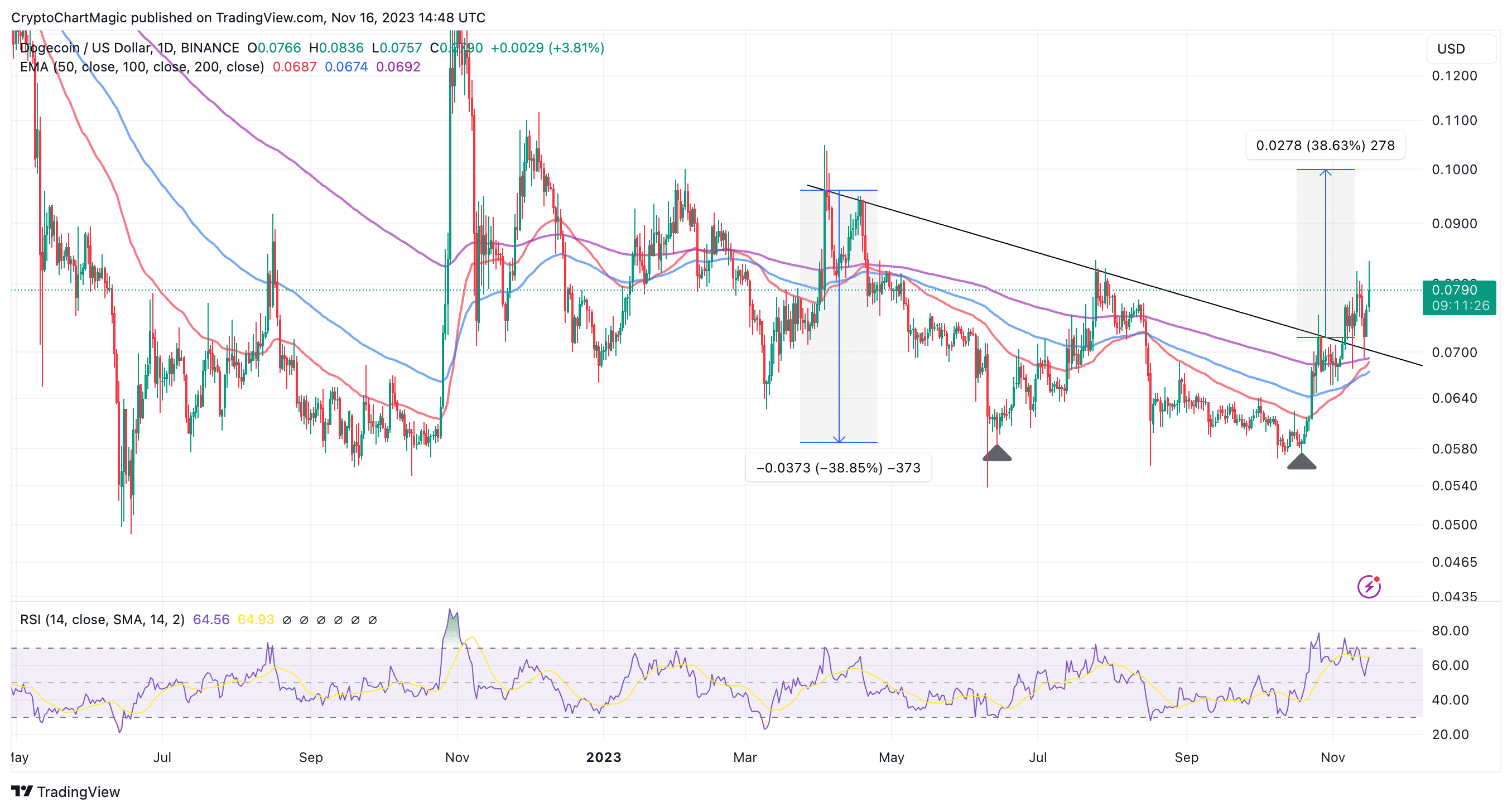Click the RSI value 64.56
1512x811 pixels.
pyautogui.click(x=211, y=620)
